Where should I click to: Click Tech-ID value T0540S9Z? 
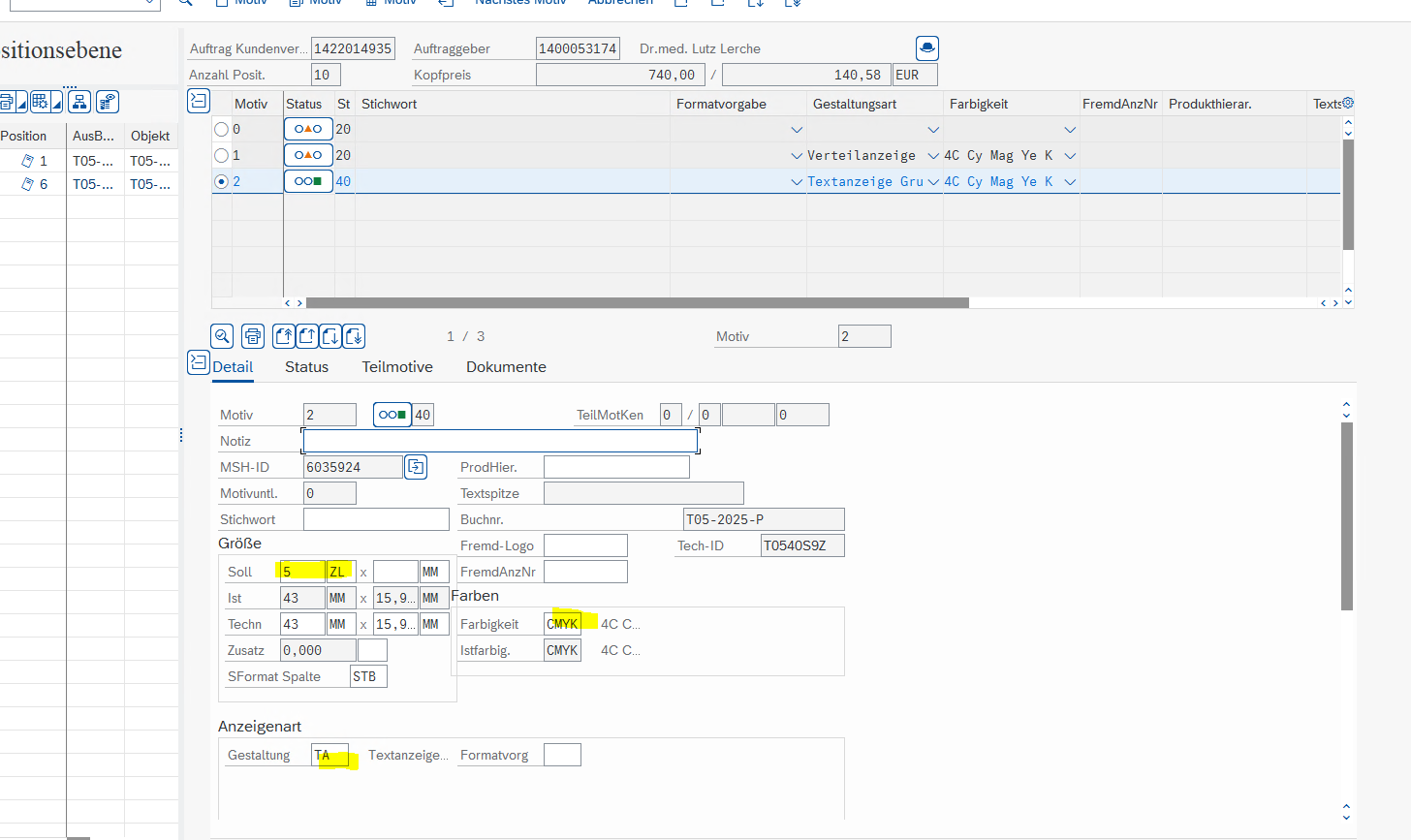tap(802, 545)
